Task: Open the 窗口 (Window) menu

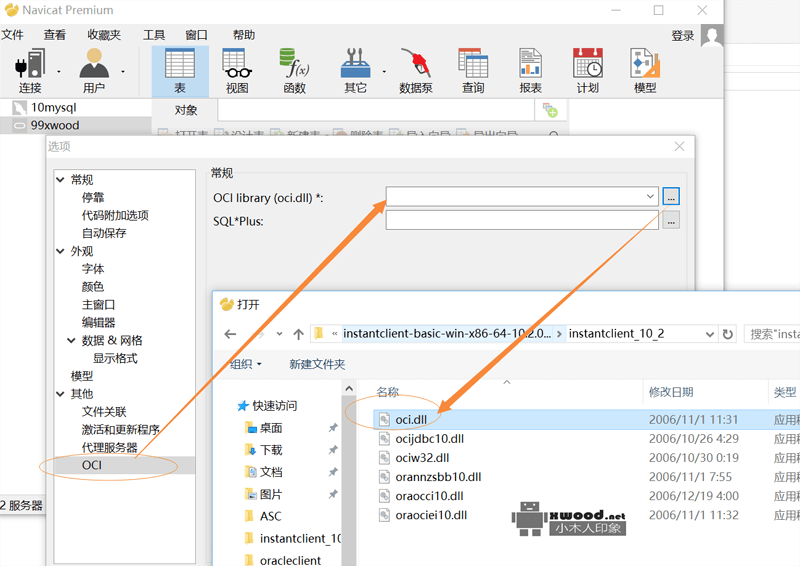Action: [196, 35]
